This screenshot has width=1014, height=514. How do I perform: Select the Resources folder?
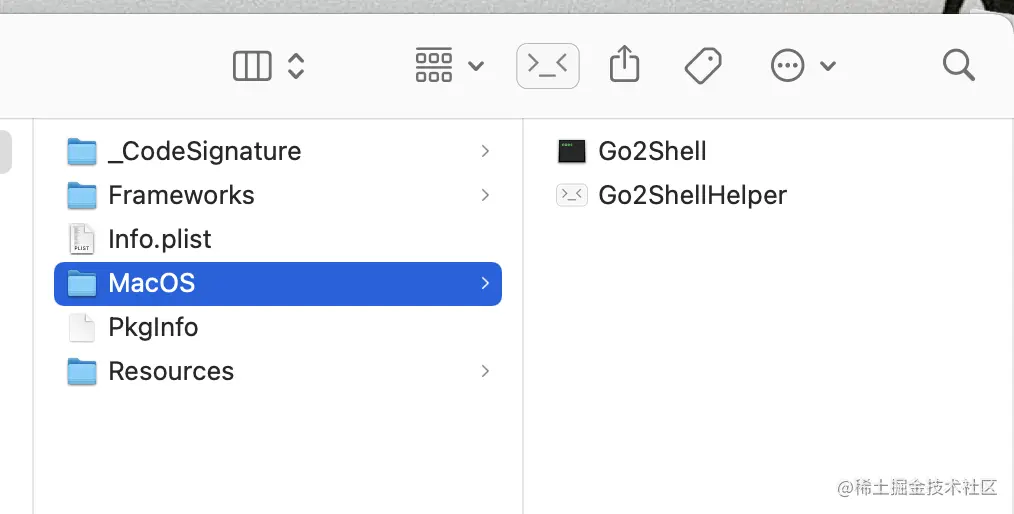(171, 371)
